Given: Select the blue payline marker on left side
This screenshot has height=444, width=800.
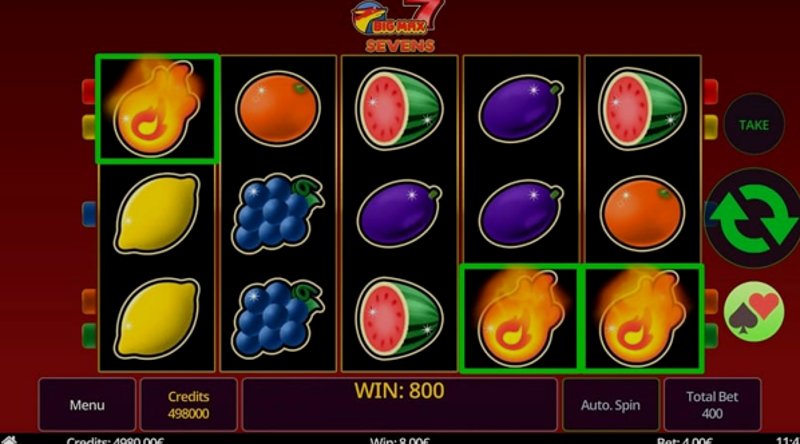Looking at the screenshot, I should 89,213.
